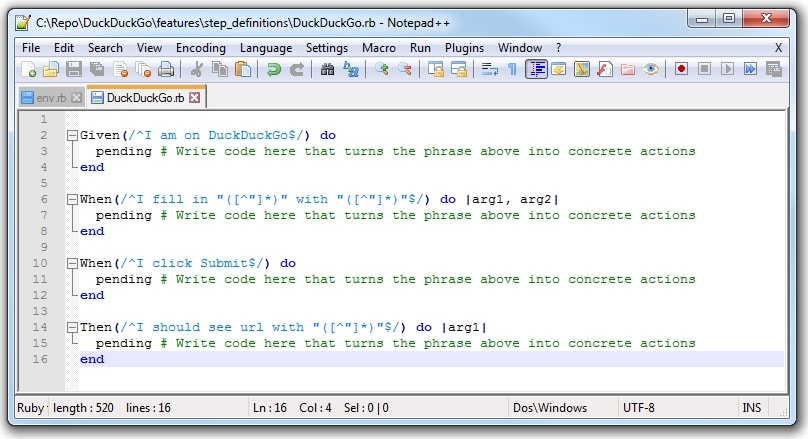
Task: Click the Redo arrow icon
Action: (297, 69)
